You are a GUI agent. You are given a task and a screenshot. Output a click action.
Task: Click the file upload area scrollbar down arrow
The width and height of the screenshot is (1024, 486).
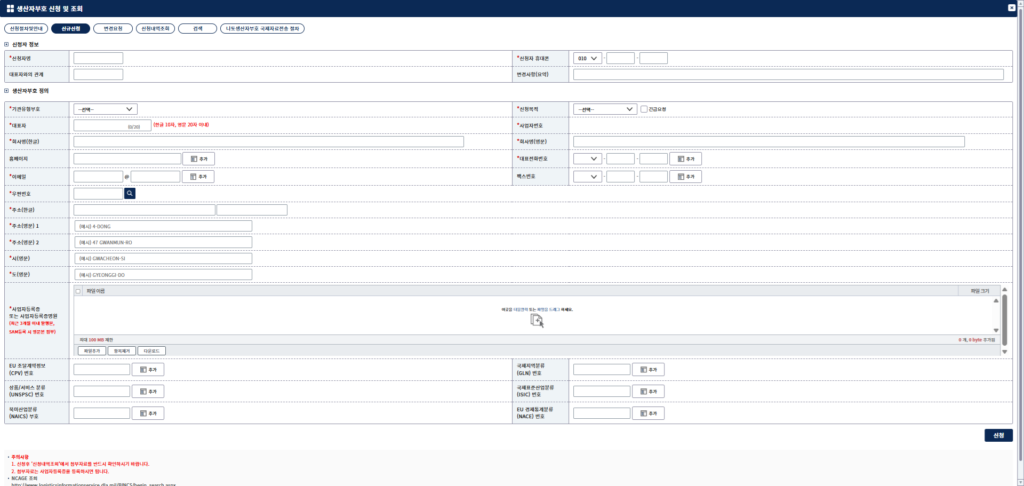point(997,331)
